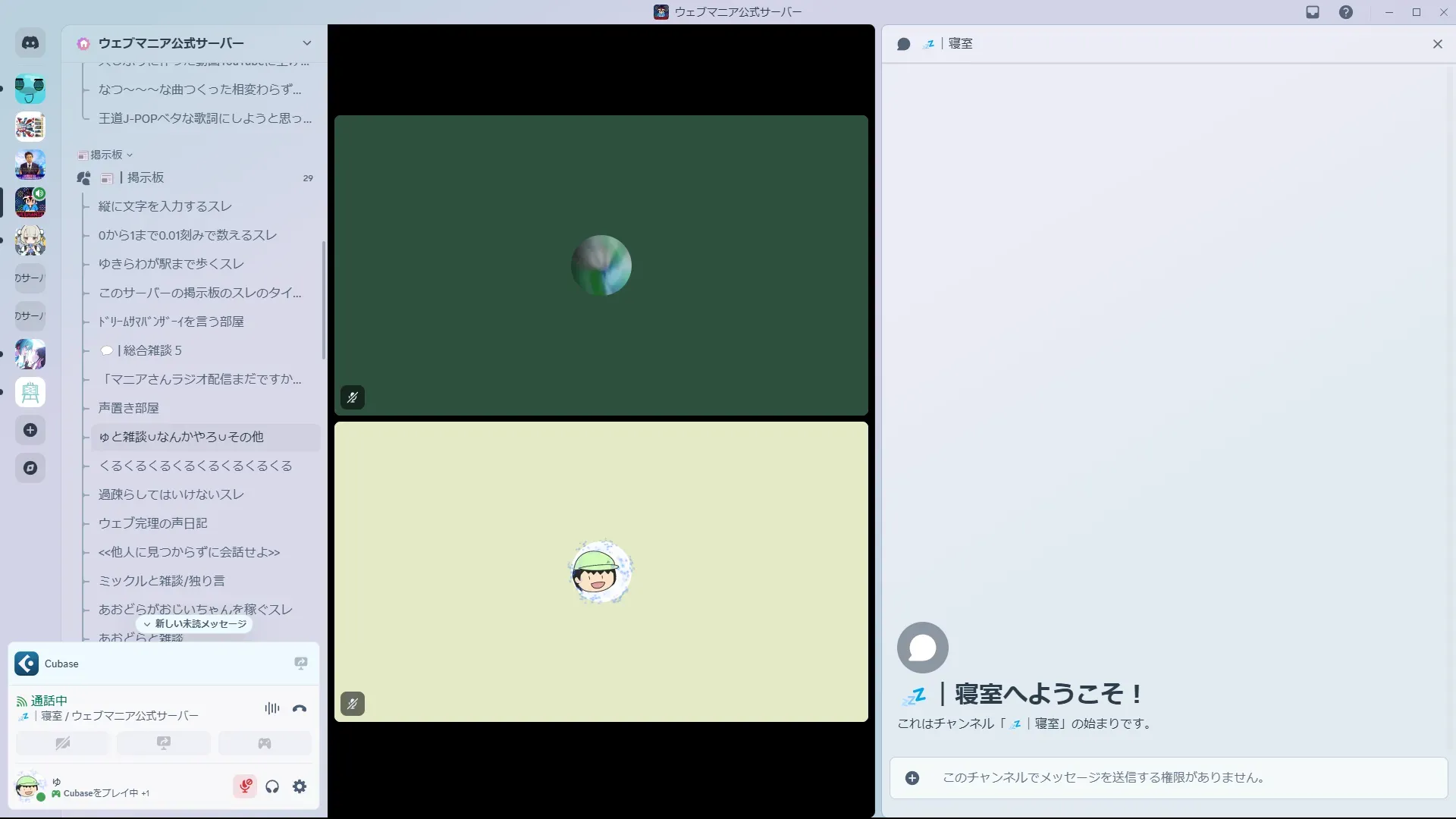Viewport: 1456px width, 819px height.
Task: Disconnect from the voice call
Action: pos(300,708)
